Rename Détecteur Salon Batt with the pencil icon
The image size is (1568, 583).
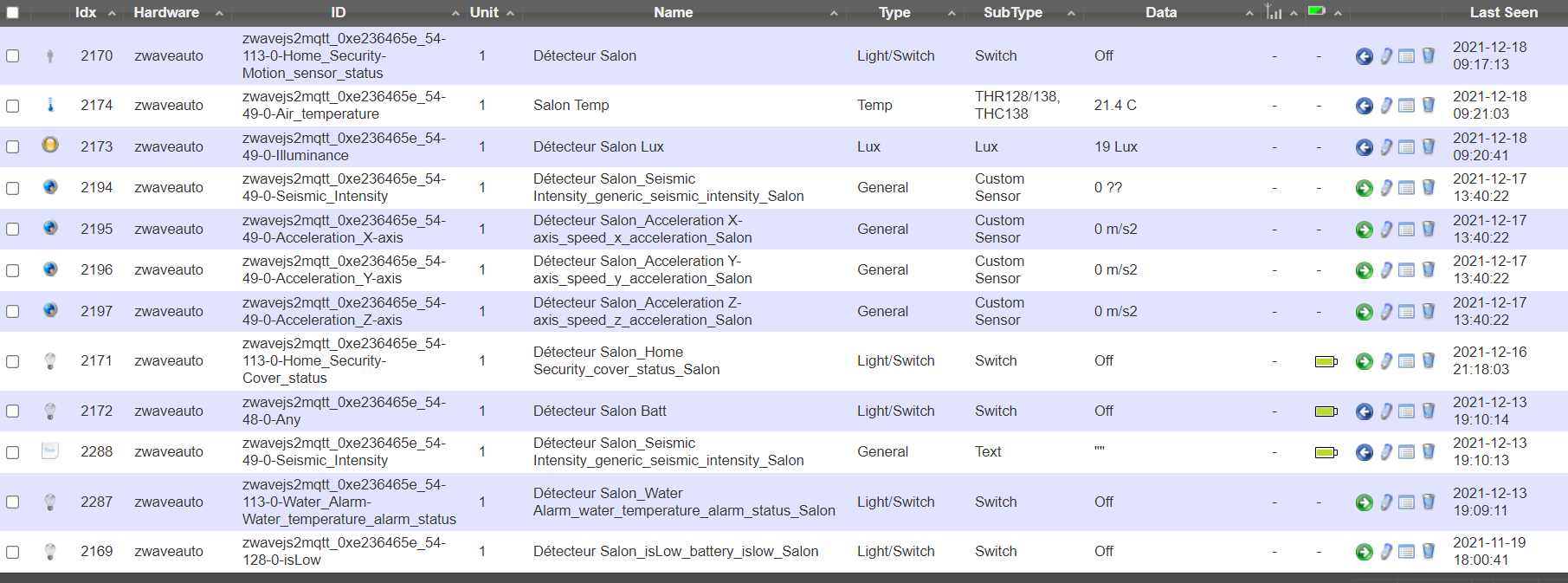[1386, 411]
